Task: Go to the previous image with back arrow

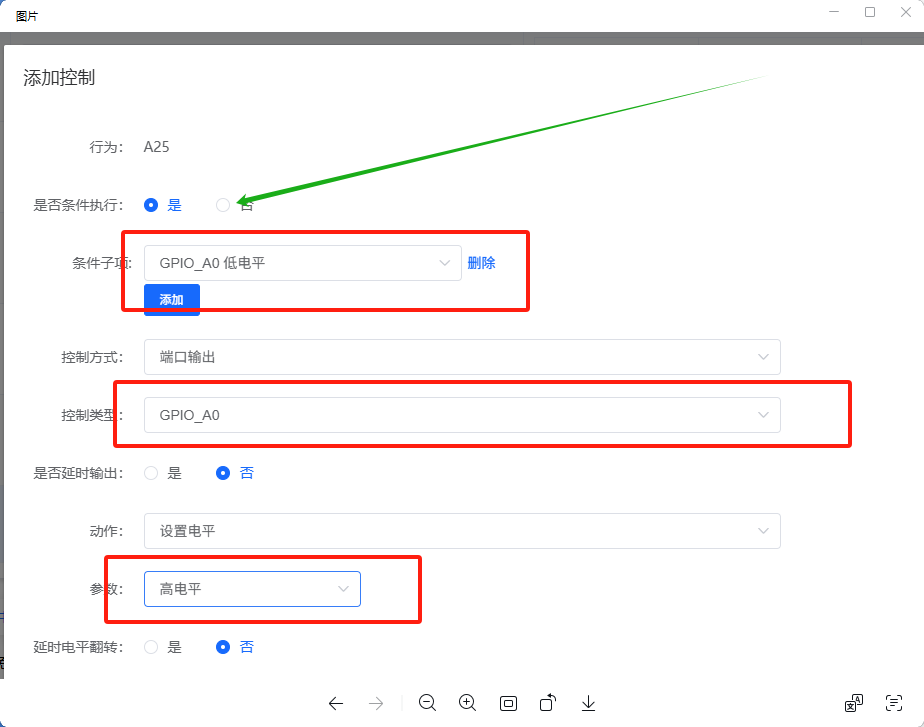Action: click(336, 703)
